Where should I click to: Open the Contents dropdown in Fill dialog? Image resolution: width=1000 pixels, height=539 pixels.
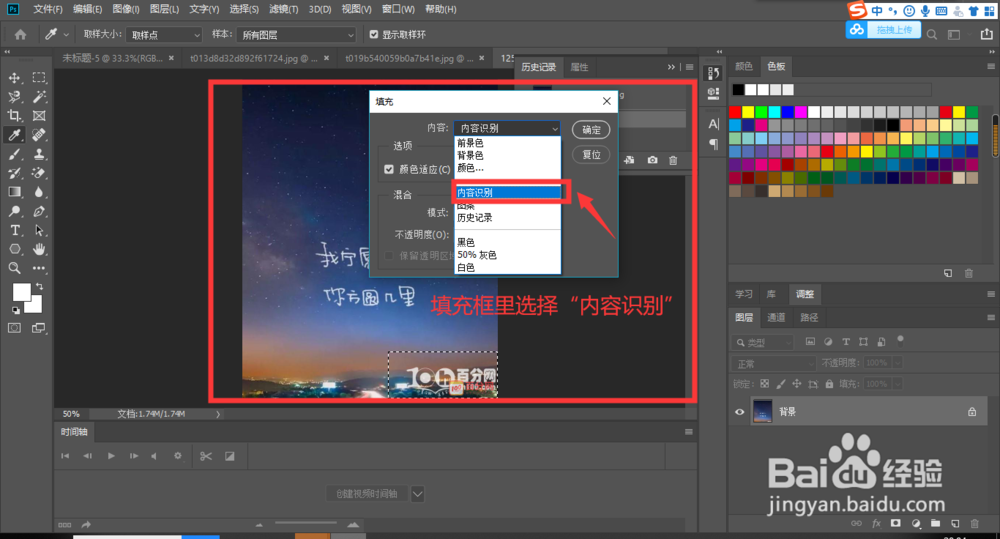pos(507,128)
